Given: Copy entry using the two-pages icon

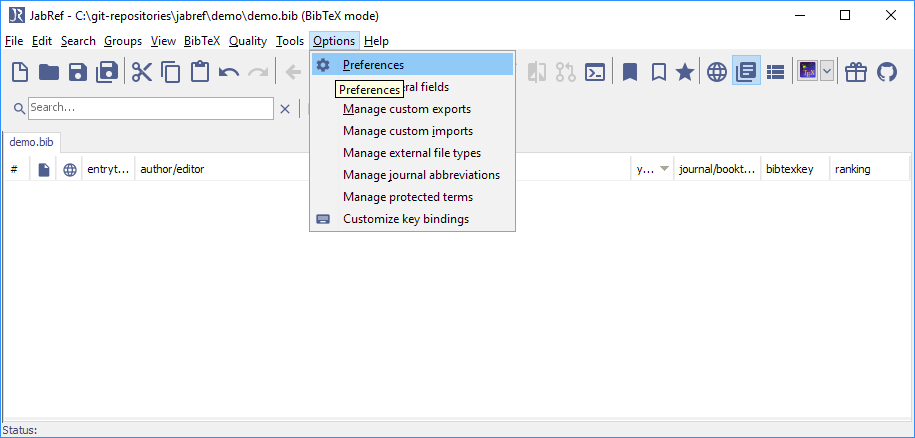Looking at the screenshot, I should point(171,72).
